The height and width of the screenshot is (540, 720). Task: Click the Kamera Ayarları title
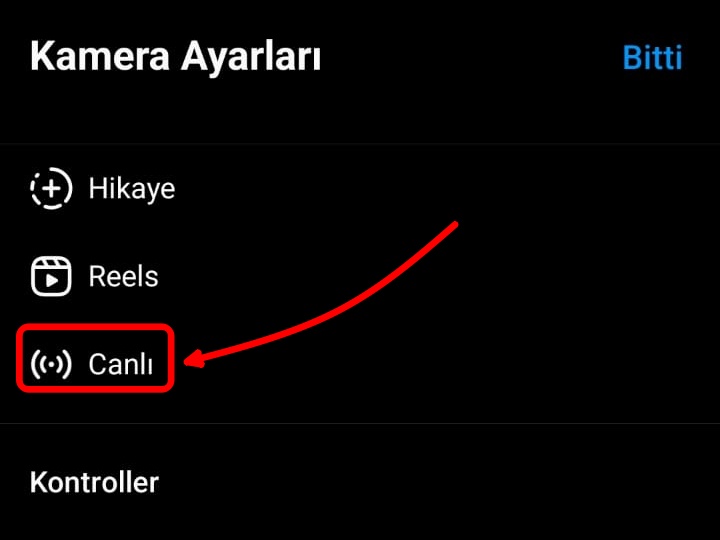pyautogui.click(x=175, y=57)
